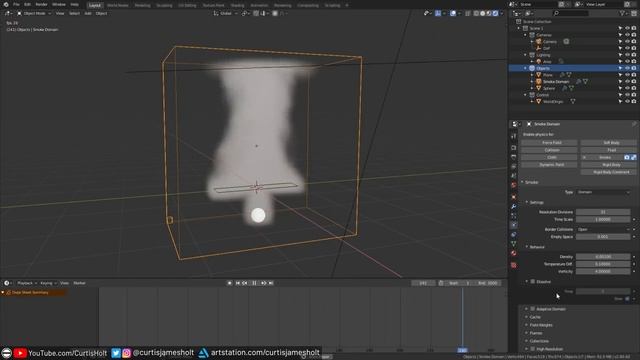640x360 pixels.
Task: Click the Resolution Divisions field
Action: click(x=603, y=212)
